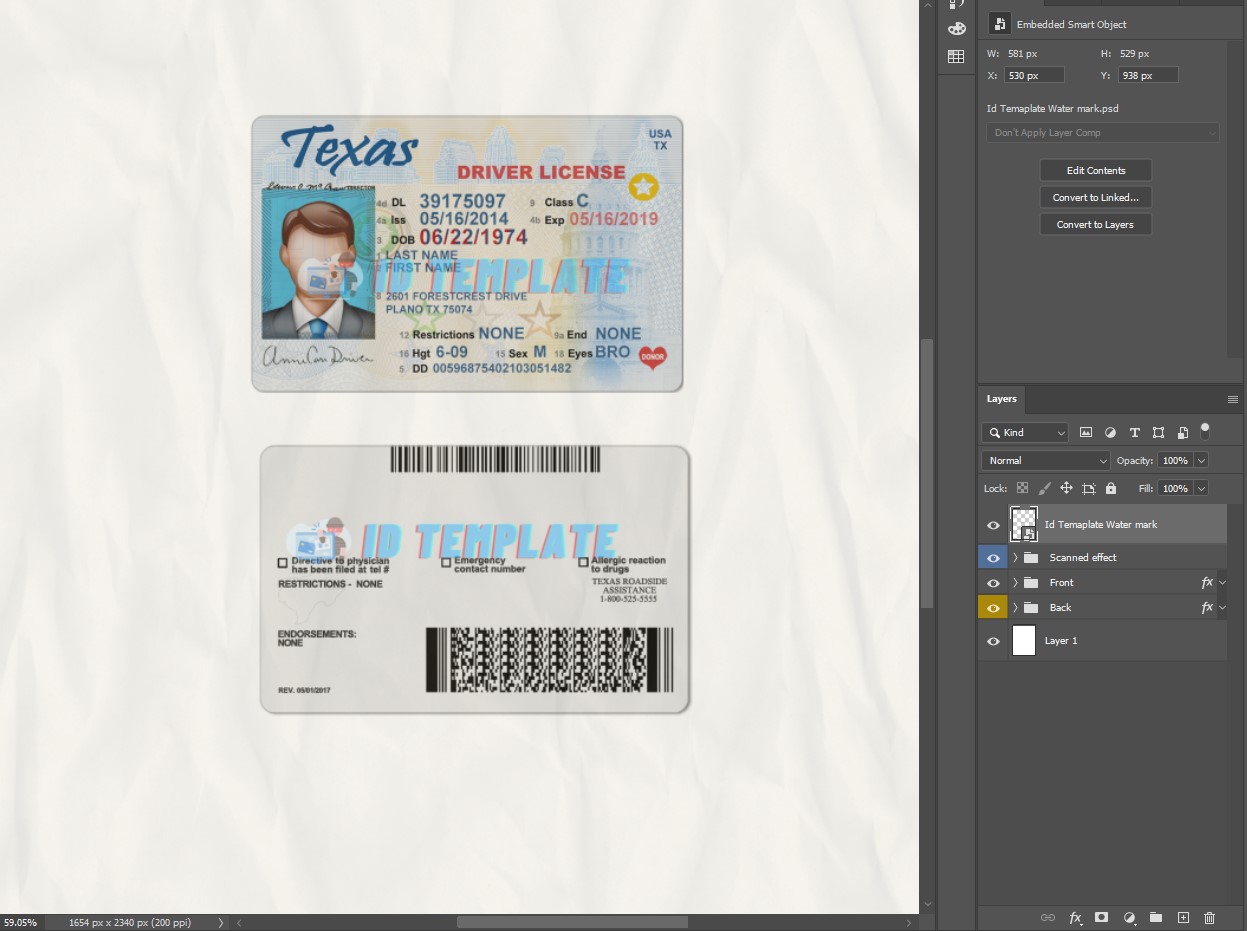Filter layers by pixel layers icon
1247x931 pixels.
coord(1086,433)
